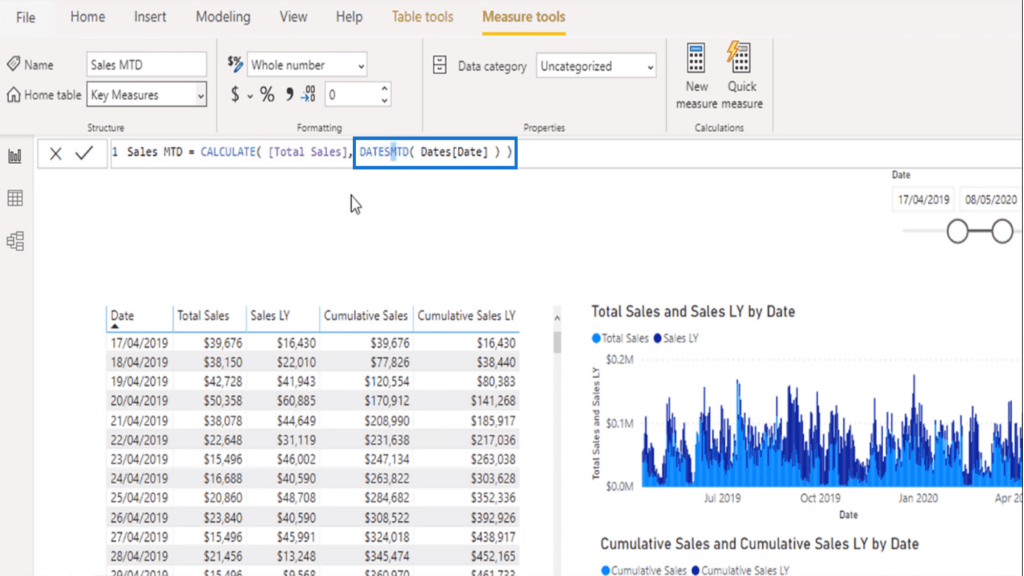Click Cumulative Sales LY legend item
1024x576 pixels.
(x=740, y=570)
